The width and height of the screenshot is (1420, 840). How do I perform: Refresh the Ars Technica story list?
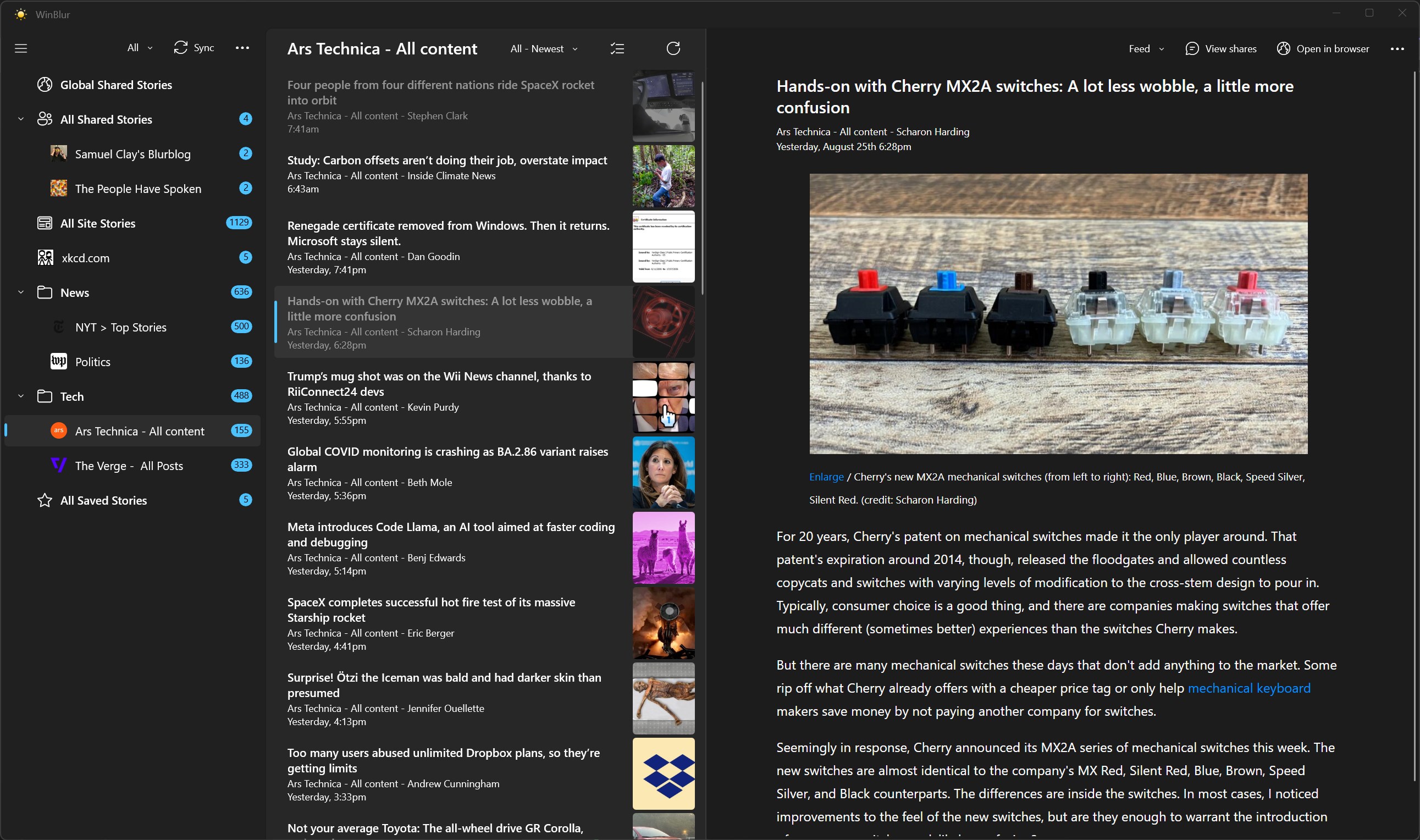coord(673,49)
